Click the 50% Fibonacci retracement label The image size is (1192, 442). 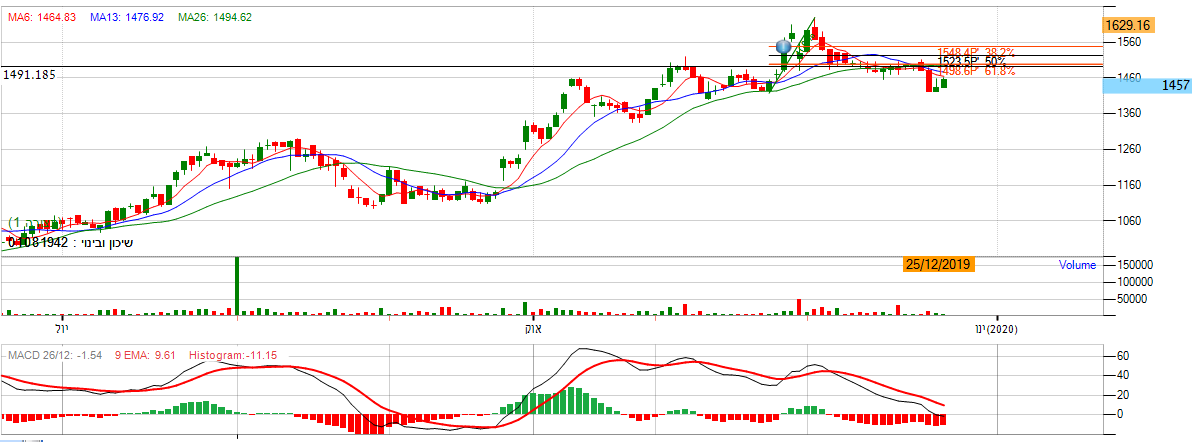977,62
